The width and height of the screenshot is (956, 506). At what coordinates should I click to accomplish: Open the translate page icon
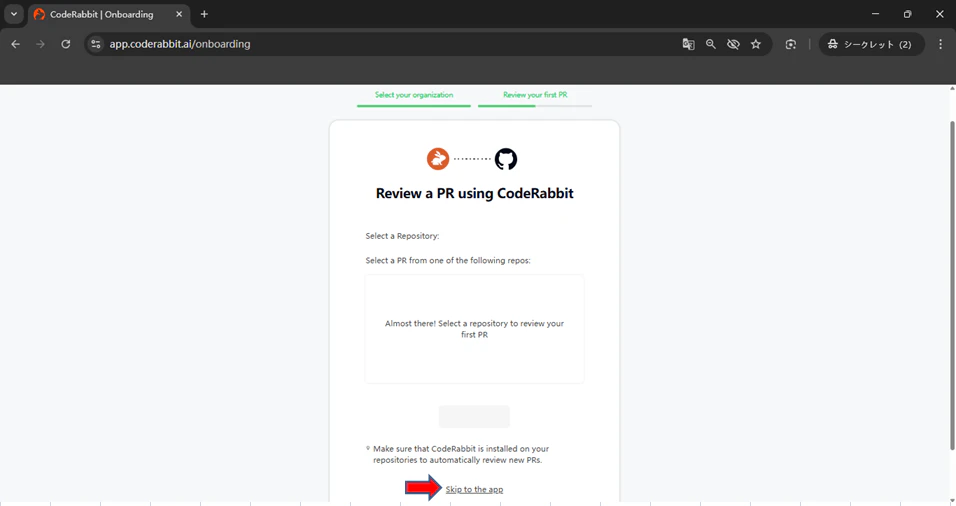[x=688, y=44]
